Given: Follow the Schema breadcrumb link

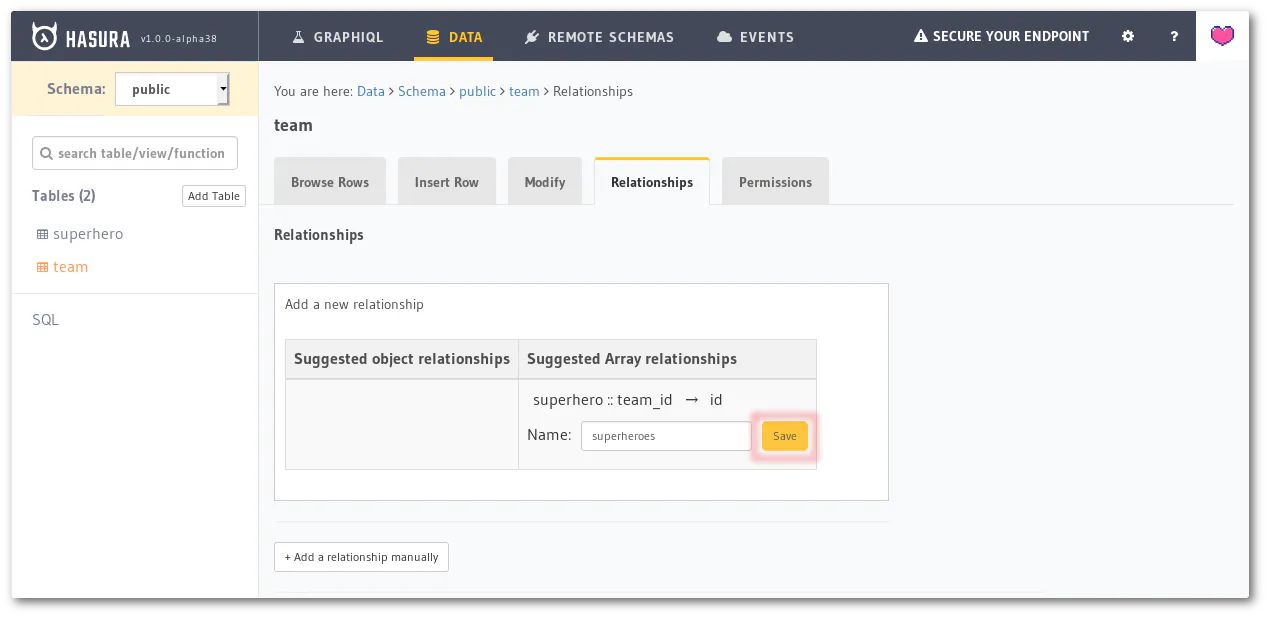Looking at the screenshot, I should tap(422, 91).
